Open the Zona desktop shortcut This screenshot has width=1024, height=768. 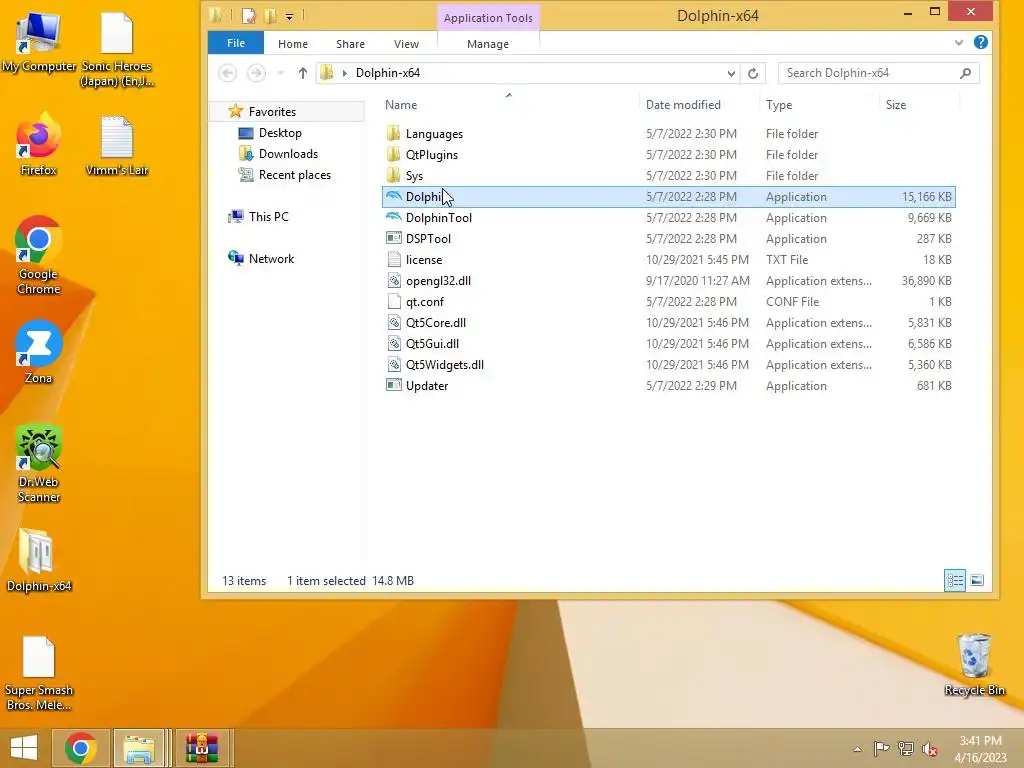(38, 353)
